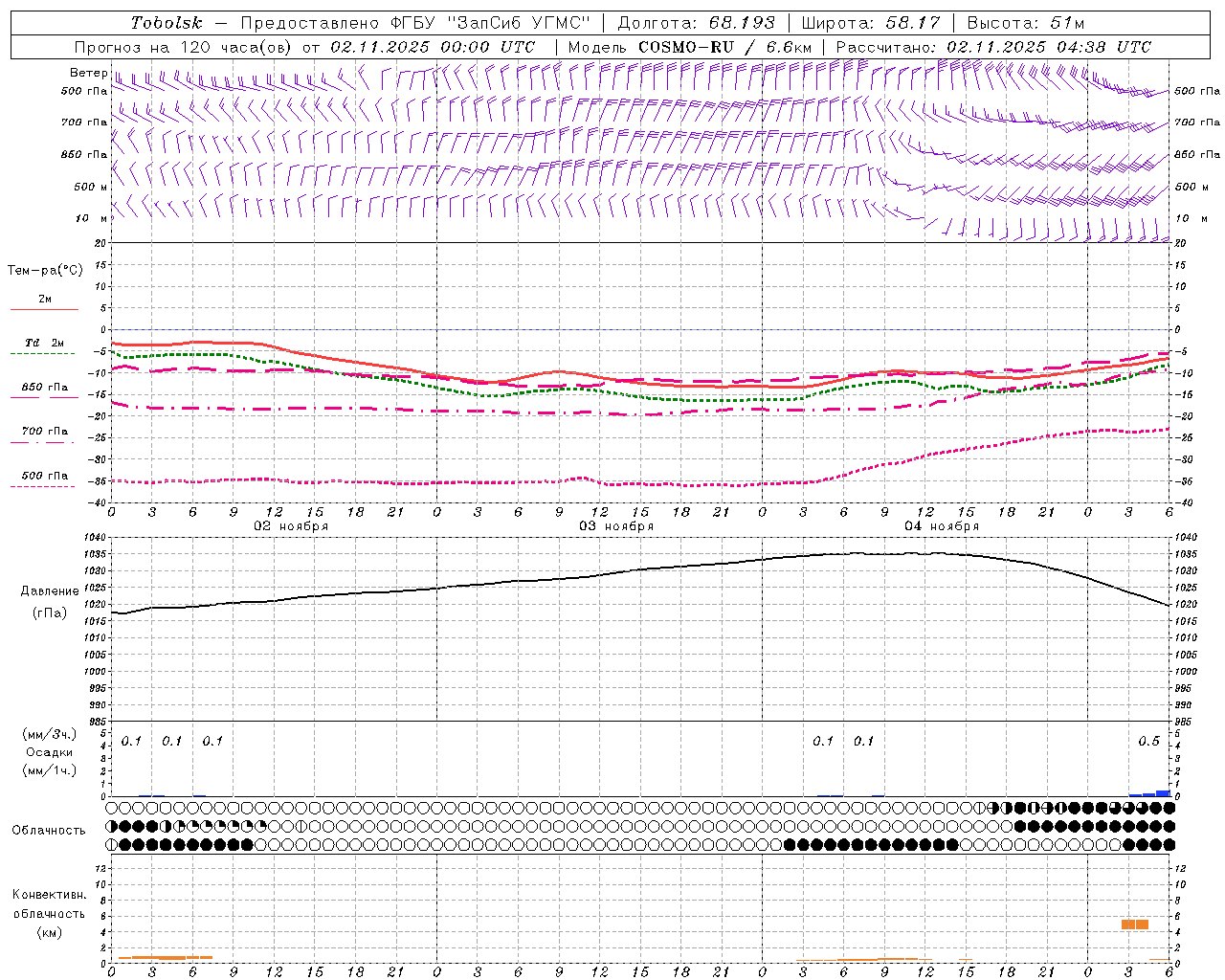Click the 'Высота: 51м' elevation text
Viewport: 1225px width, 980px height.
point(1026,23)
